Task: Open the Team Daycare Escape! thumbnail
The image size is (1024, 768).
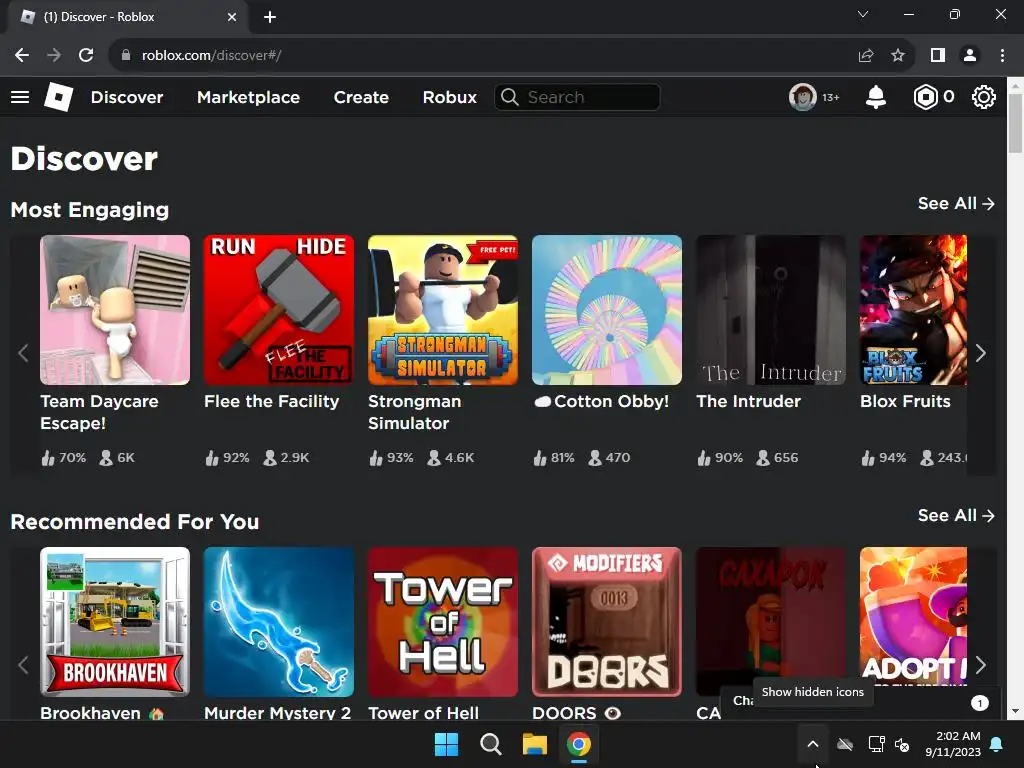Action: (115, 310)
